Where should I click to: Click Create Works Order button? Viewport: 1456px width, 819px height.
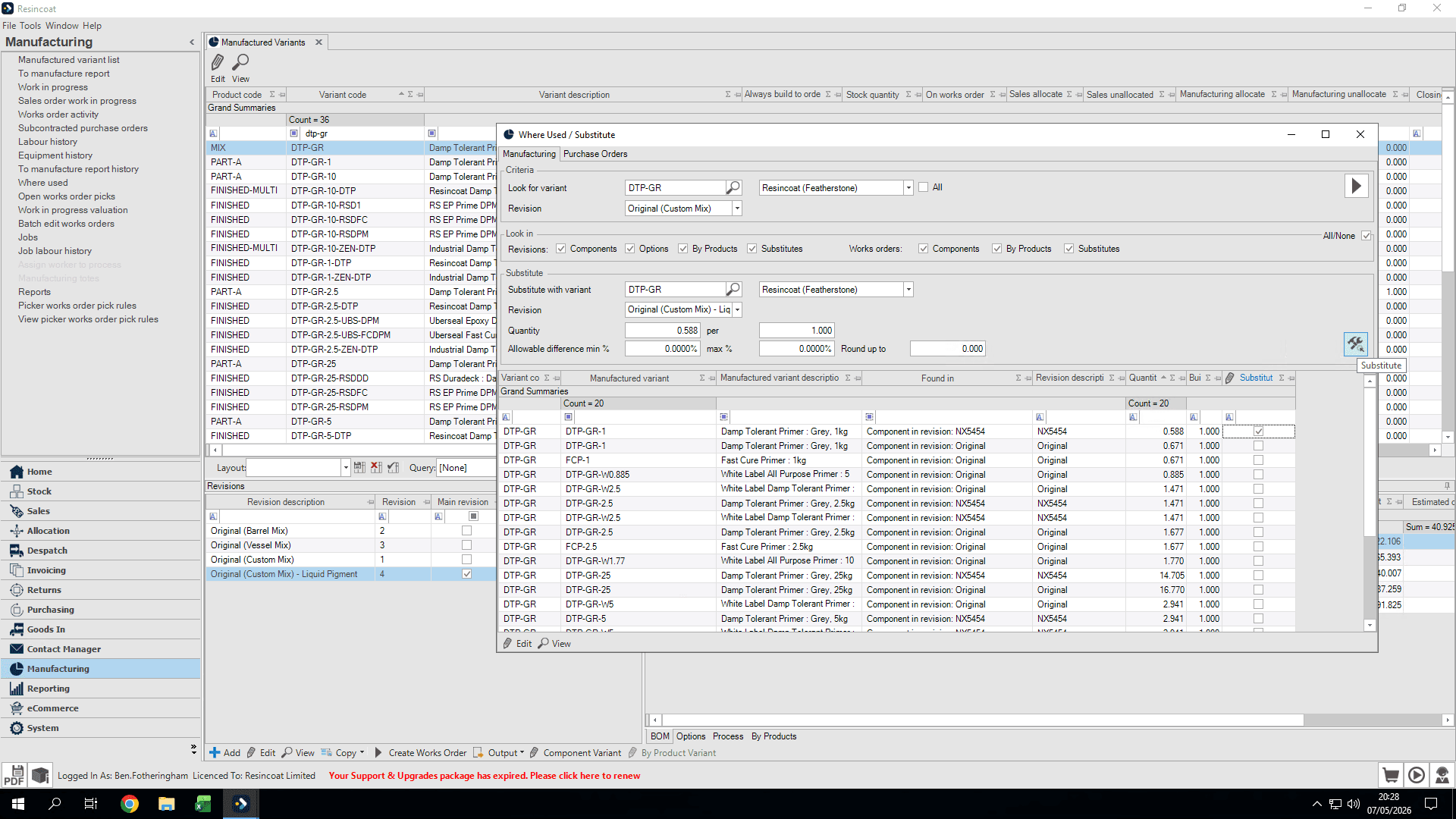coord(420,753)
